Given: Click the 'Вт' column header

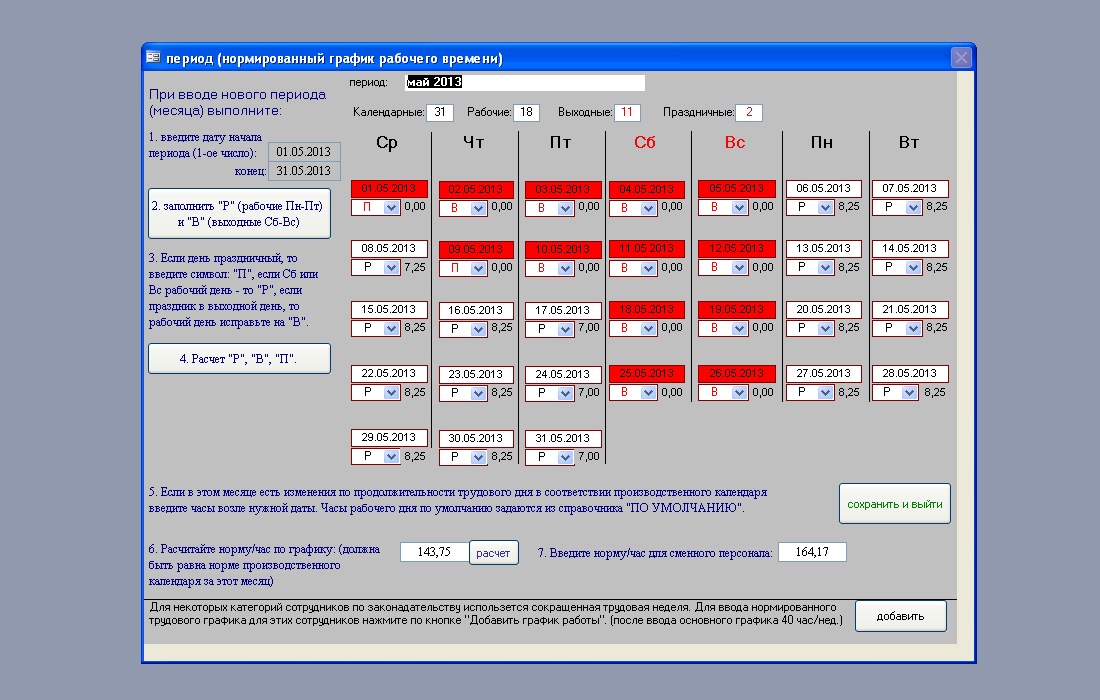Looking at the screenshot, I should [x=908, y=142].
